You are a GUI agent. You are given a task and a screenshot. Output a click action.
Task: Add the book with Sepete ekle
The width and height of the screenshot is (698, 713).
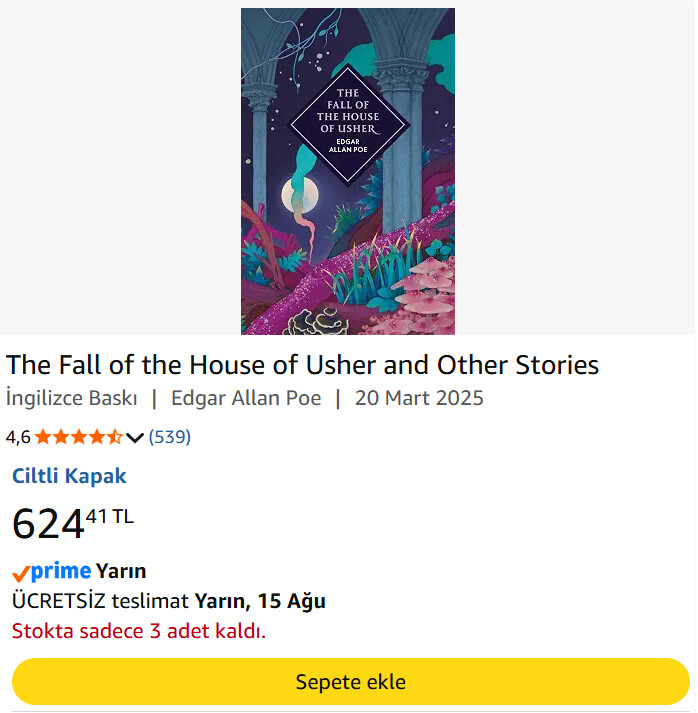tap(351, 682)
